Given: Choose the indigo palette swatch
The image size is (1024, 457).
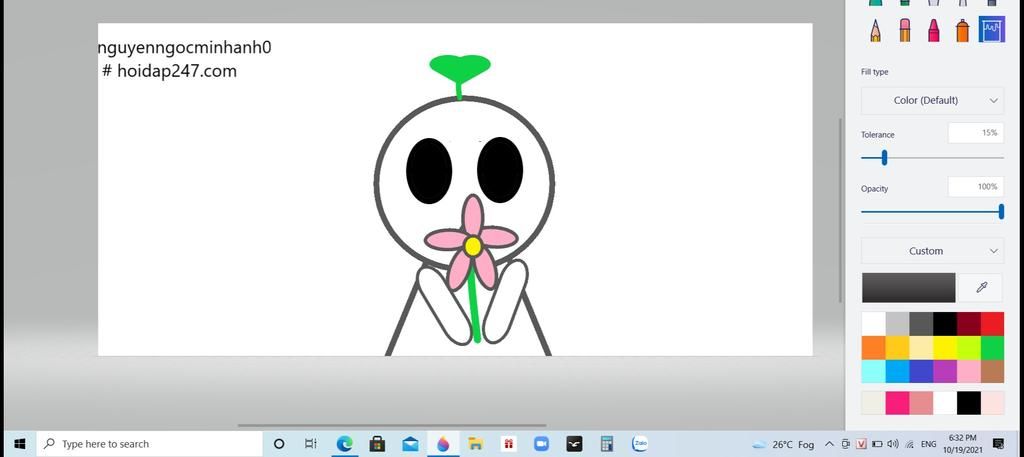Looking at the screenshot, I should click(x=921, y=371).
